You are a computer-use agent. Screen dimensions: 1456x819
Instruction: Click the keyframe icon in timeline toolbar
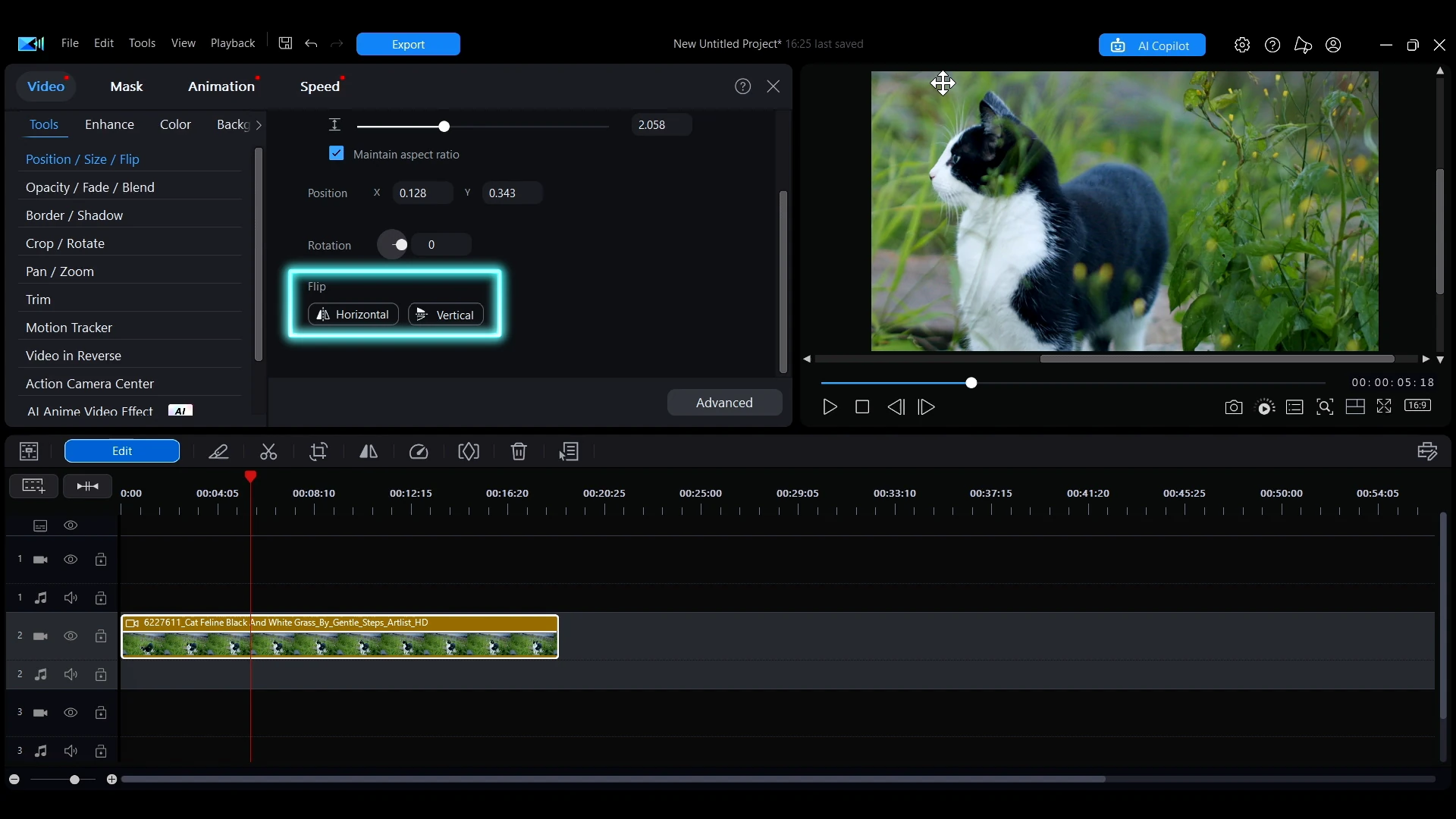click(x=469, y=452)
